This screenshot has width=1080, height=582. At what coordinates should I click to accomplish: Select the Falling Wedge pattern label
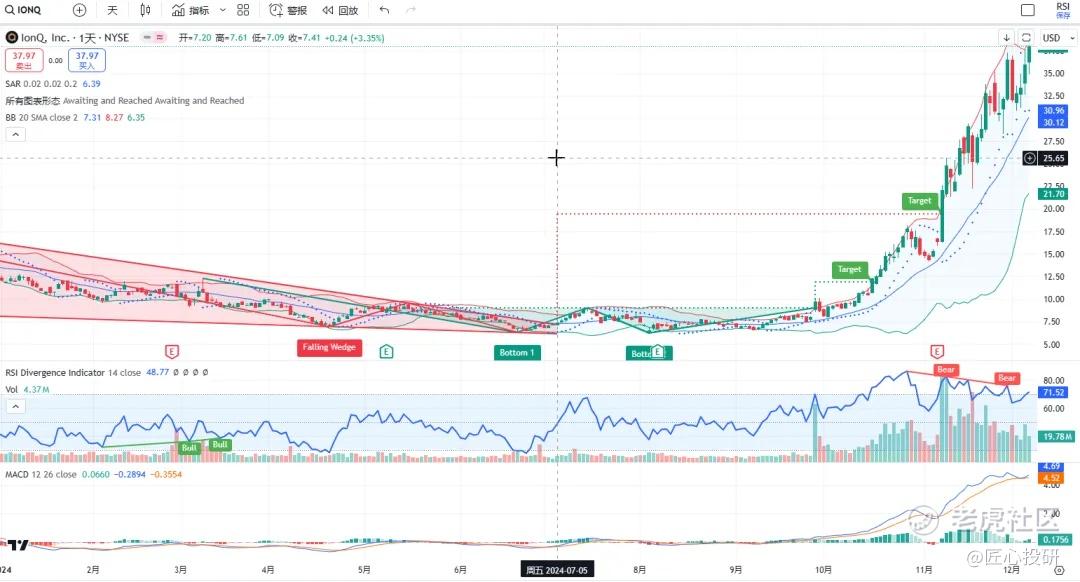tap(329, 347)
